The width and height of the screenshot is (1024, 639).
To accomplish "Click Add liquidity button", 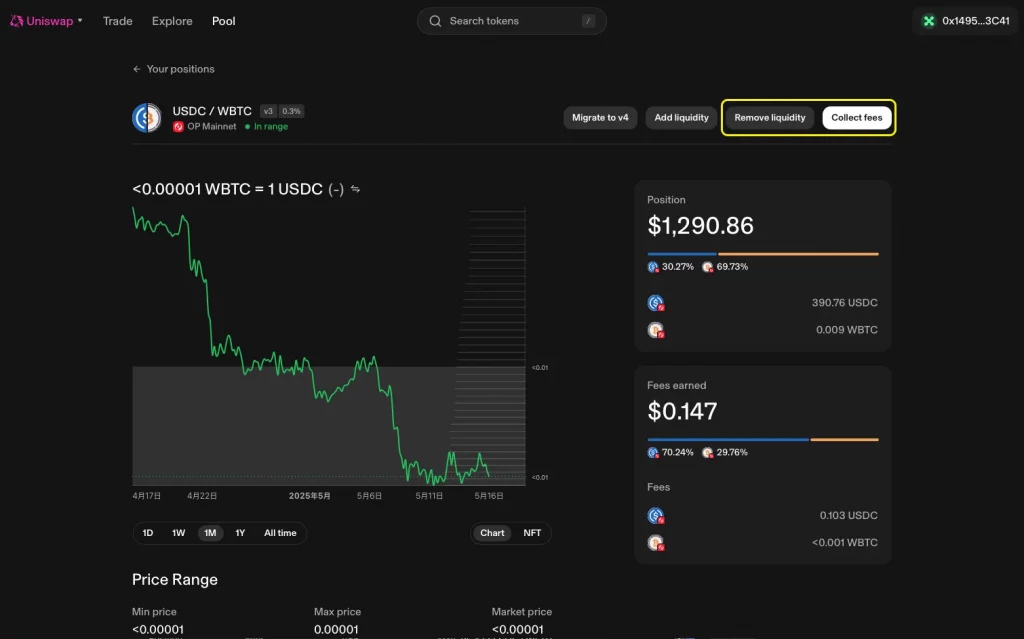I will pos(681,118).
